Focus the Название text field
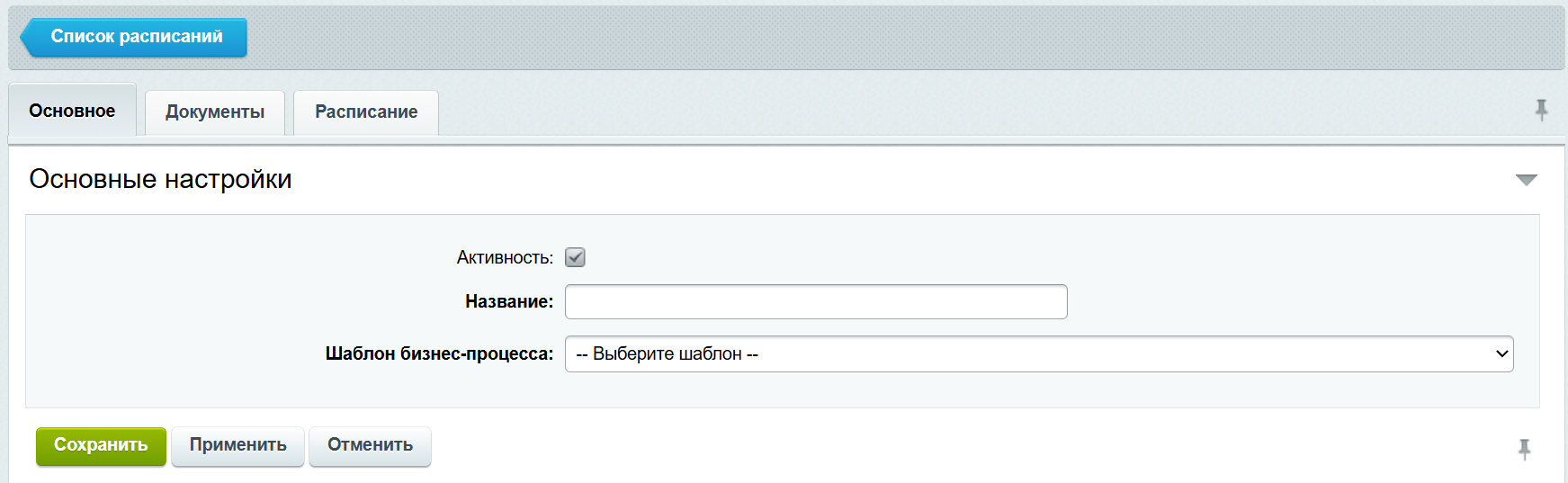Viewport: 1568px width, 483px height. click(816, 301)
